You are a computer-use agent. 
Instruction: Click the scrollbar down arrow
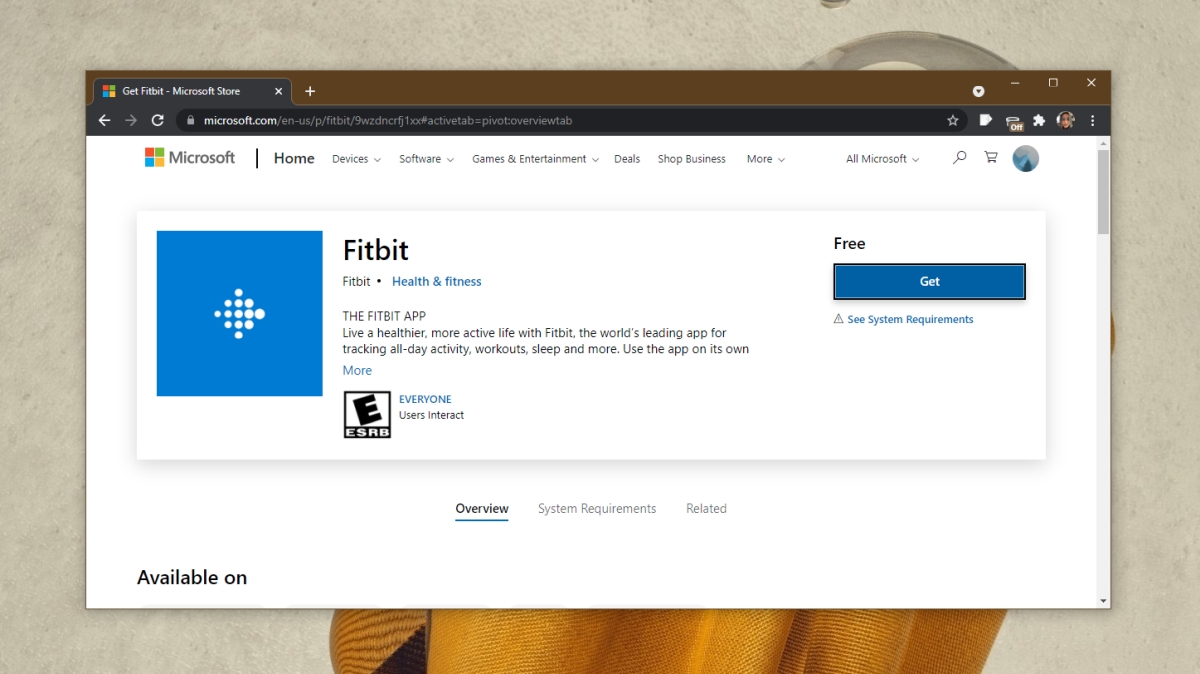(1103, 601)
